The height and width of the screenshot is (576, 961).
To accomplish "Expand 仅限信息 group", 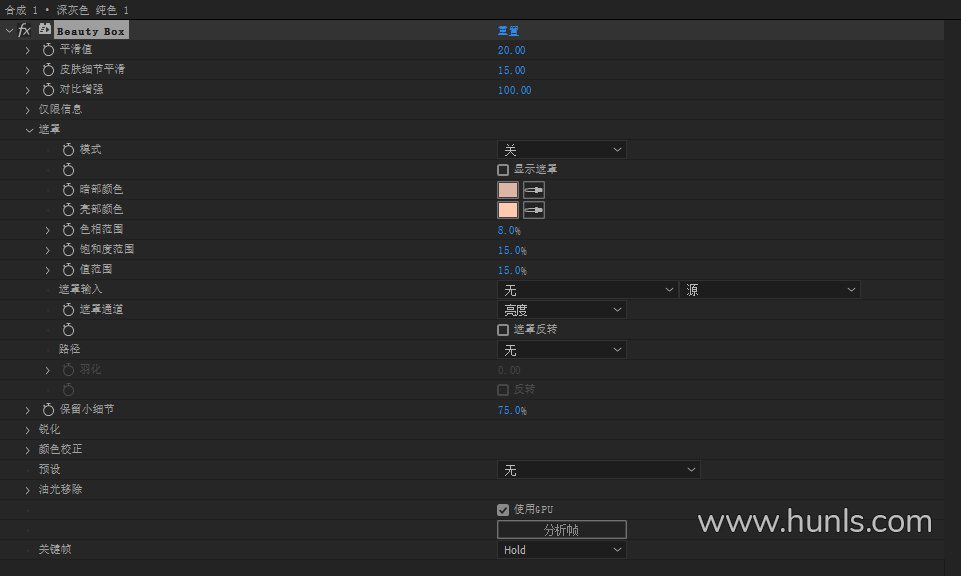I will coord(28,110).
